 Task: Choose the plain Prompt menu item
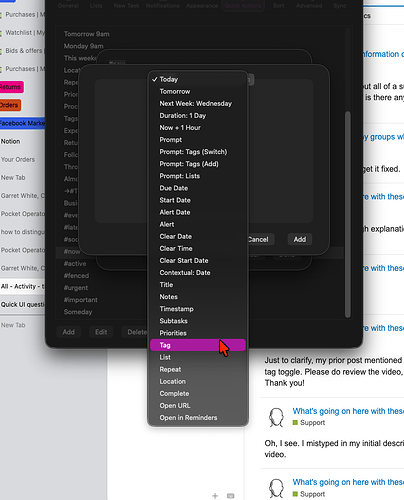pos(198,140)
